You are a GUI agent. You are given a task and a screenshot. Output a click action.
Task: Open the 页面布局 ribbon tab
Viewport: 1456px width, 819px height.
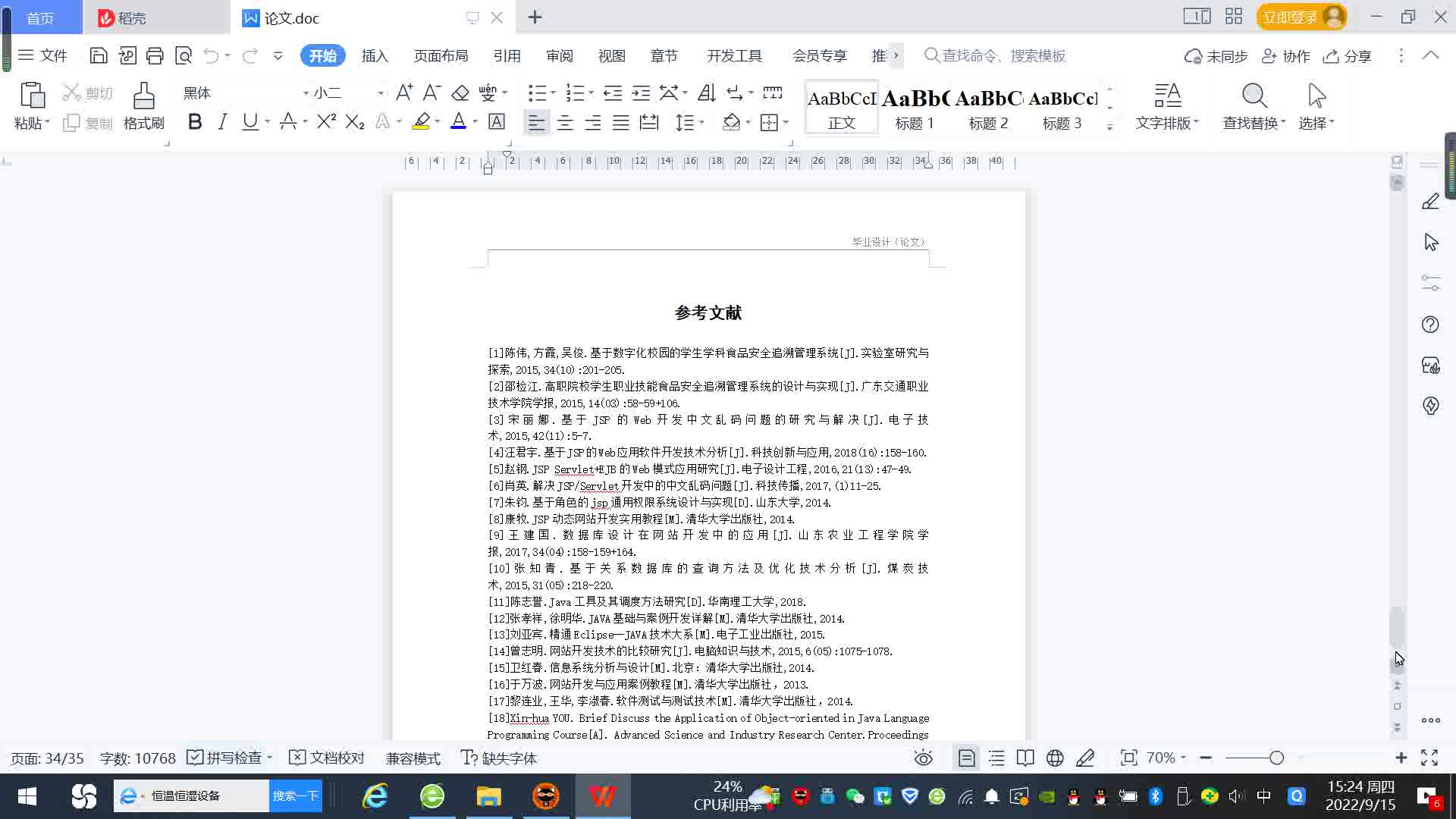pos(441,55)
